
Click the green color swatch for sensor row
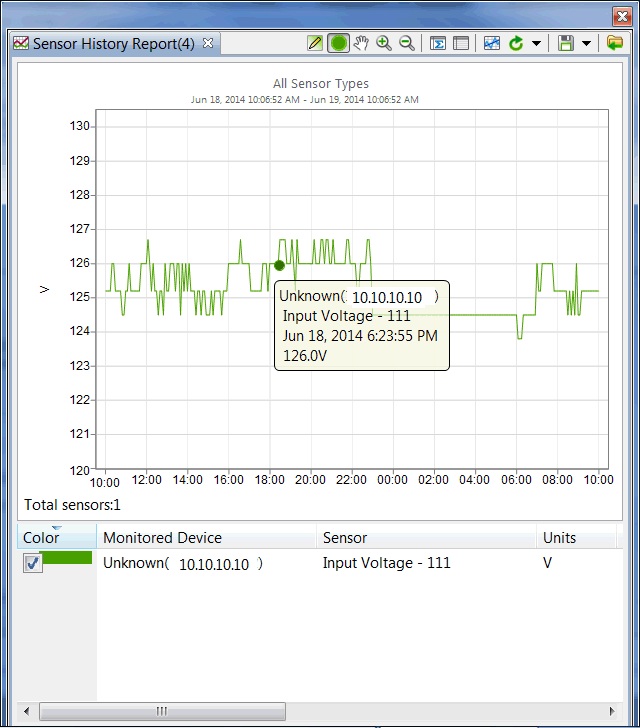(x=65, y=558)
